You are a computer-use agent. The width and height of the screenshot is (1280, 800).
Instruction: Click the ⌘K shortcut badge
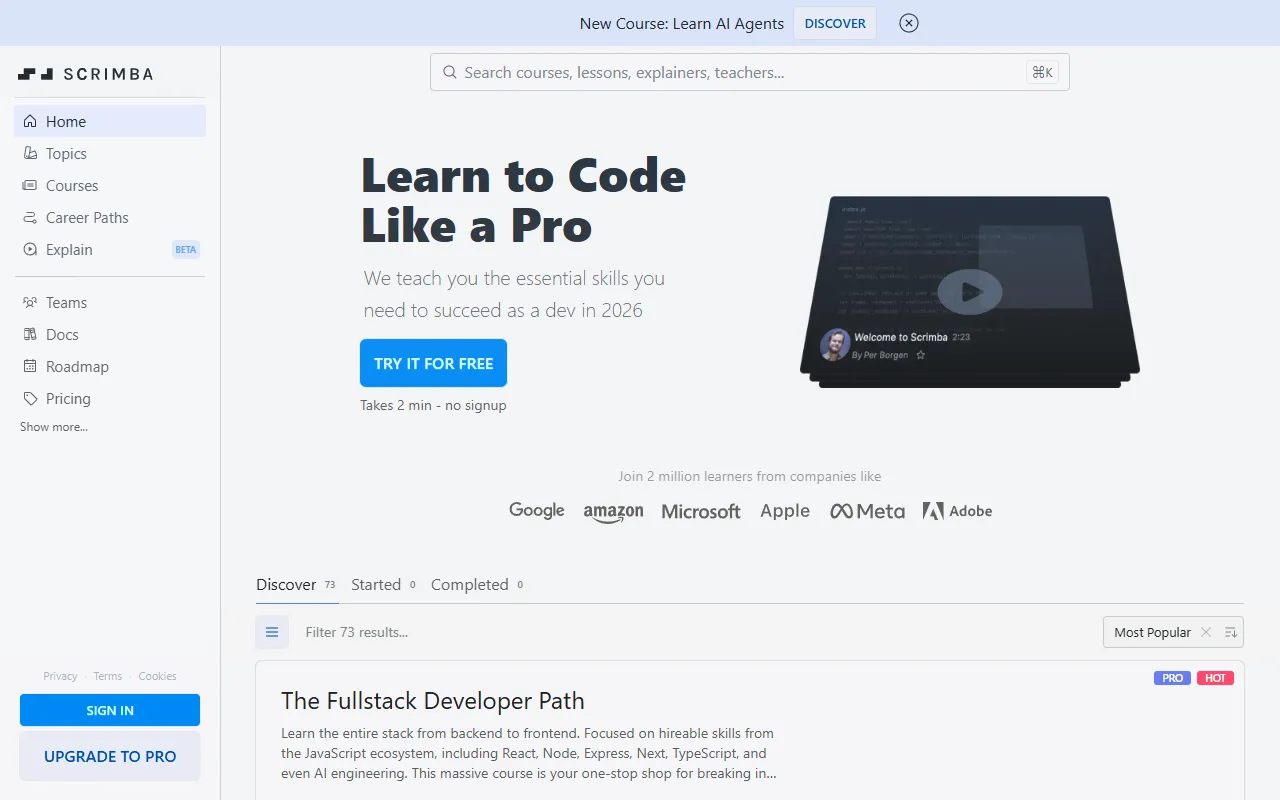[1042, 72]
